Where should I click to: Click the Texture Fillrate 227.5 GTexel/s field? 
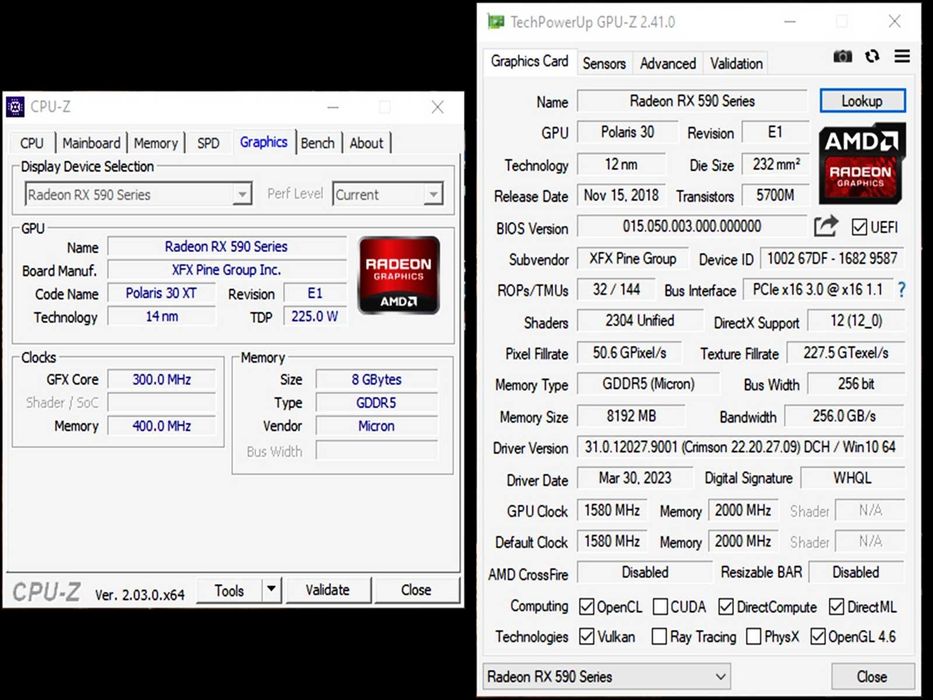[x=846, y=353]
